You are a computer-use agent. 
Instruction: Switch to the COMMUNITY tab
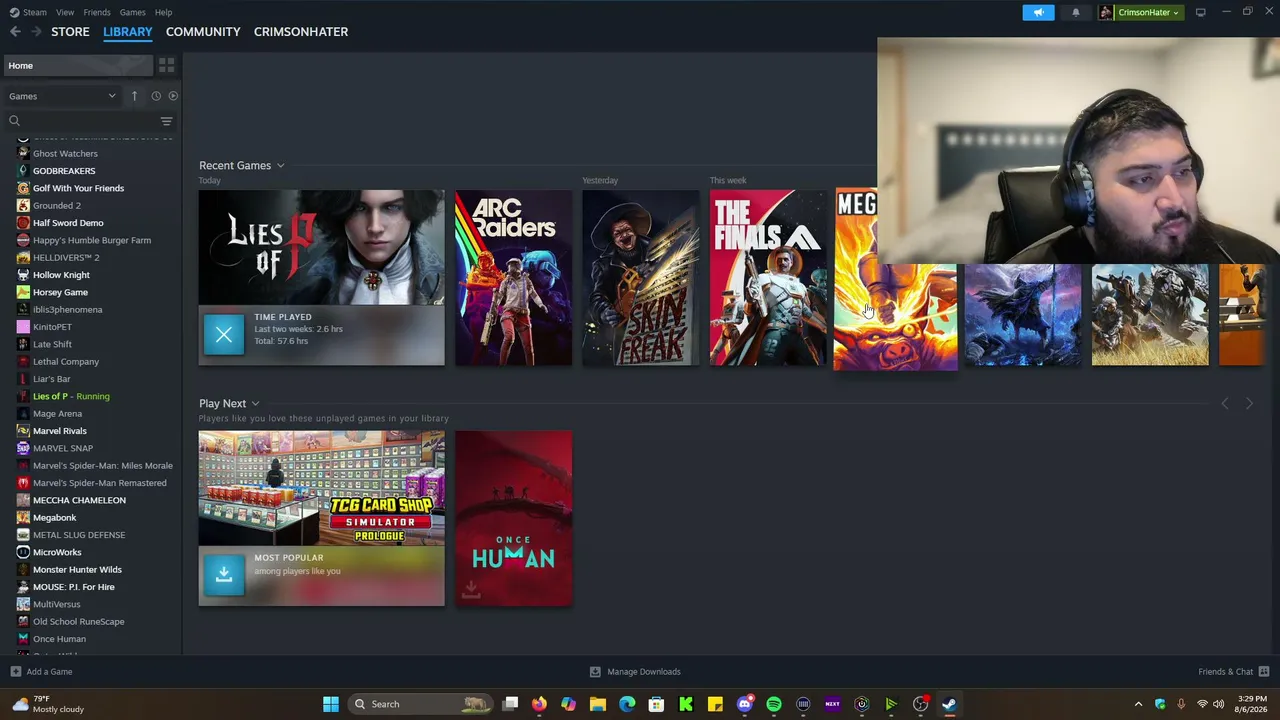pos(203,32)
